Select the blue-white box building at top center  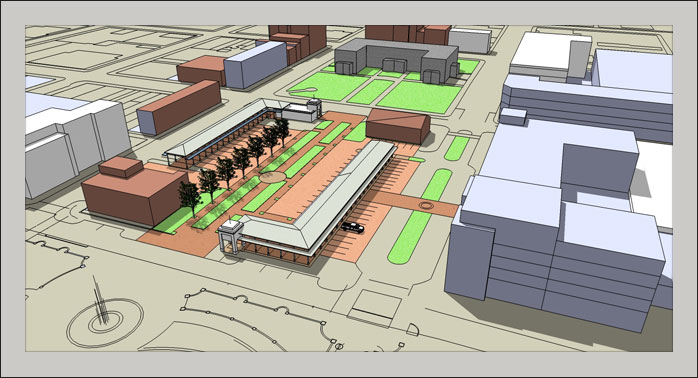(x=256, y=65)
